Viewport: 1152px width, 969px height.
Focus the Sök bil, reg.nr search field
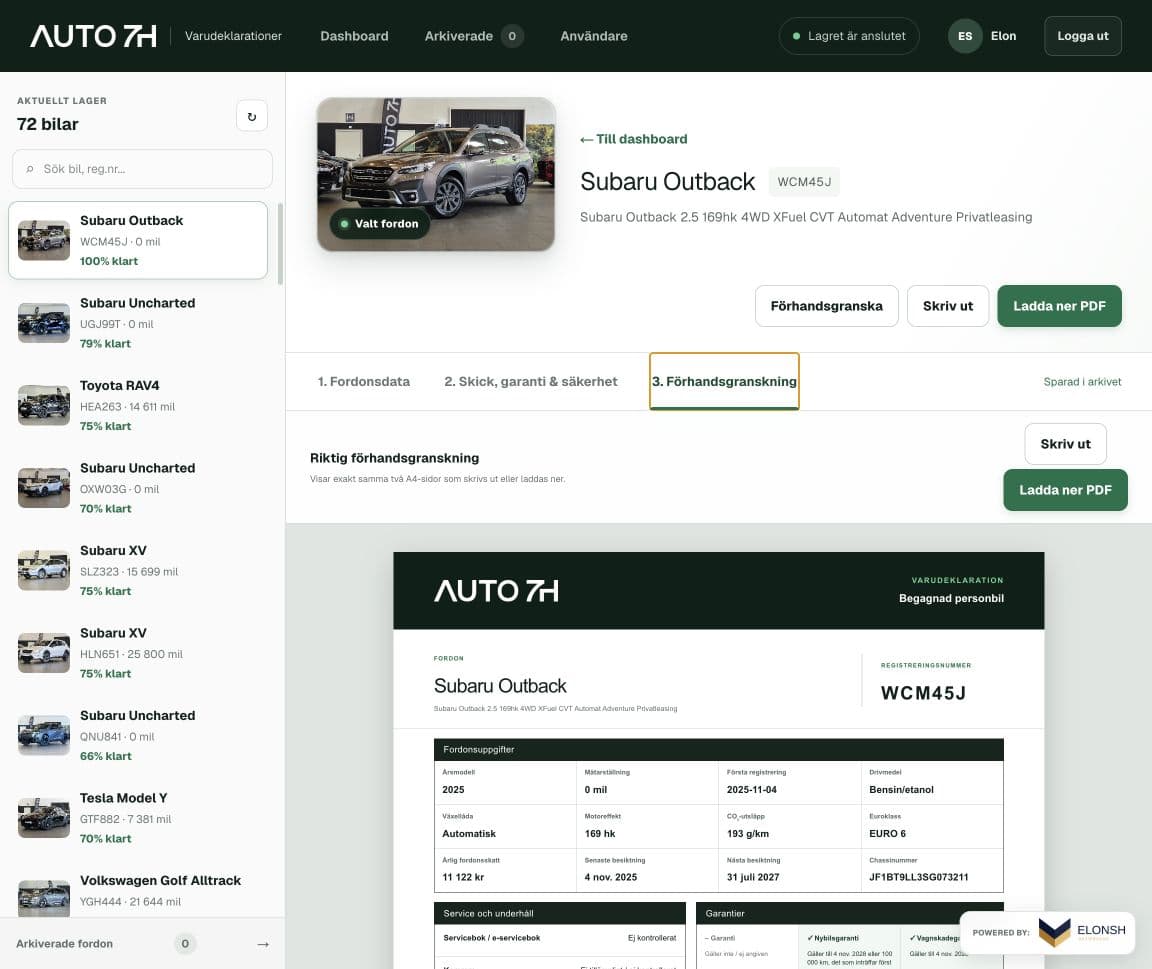[x=143, y=169]
